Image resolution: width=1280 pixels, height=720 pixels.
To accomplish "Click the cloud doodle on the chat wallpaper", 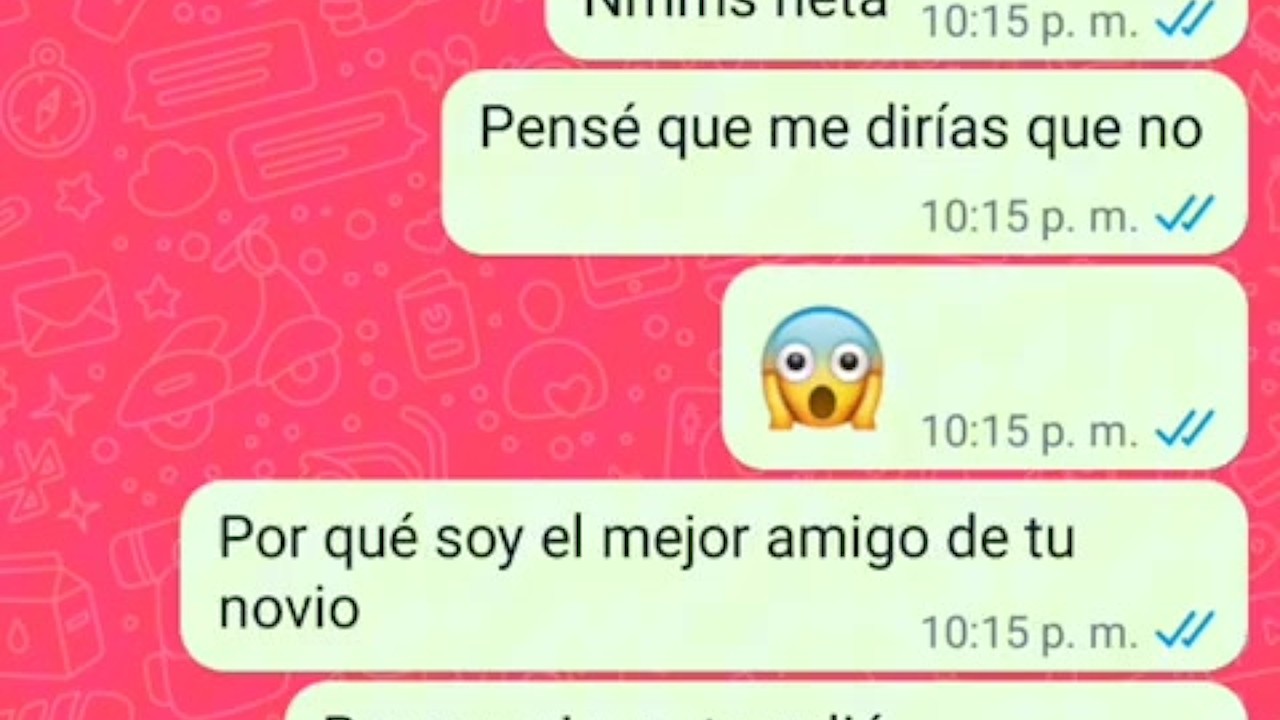I will (172, 178).
